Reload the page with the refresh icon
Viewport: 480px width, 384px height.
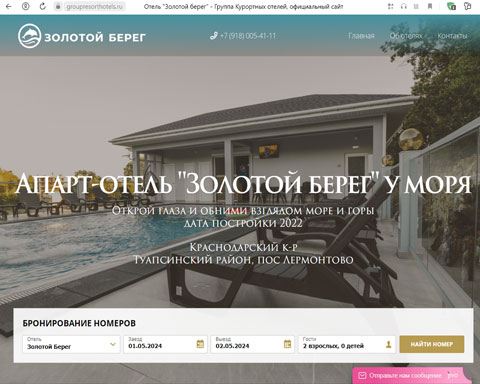coord(43,6)
